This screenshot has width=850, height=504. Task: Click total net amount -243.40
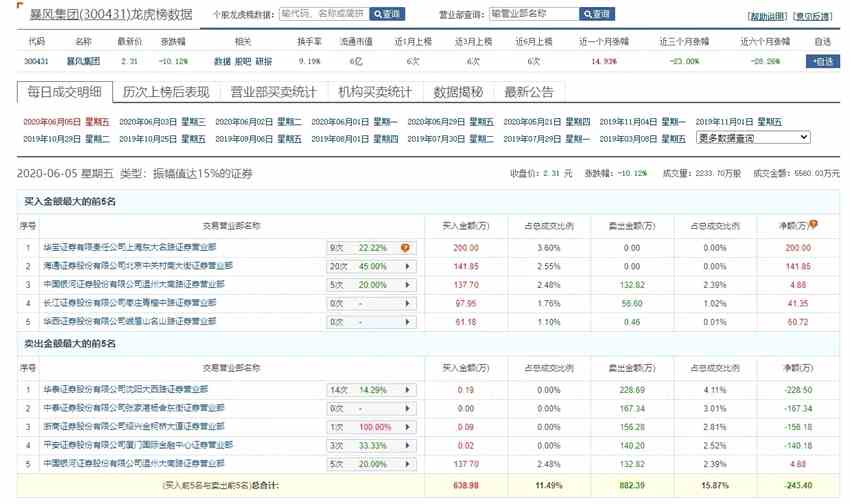point(798,486)
